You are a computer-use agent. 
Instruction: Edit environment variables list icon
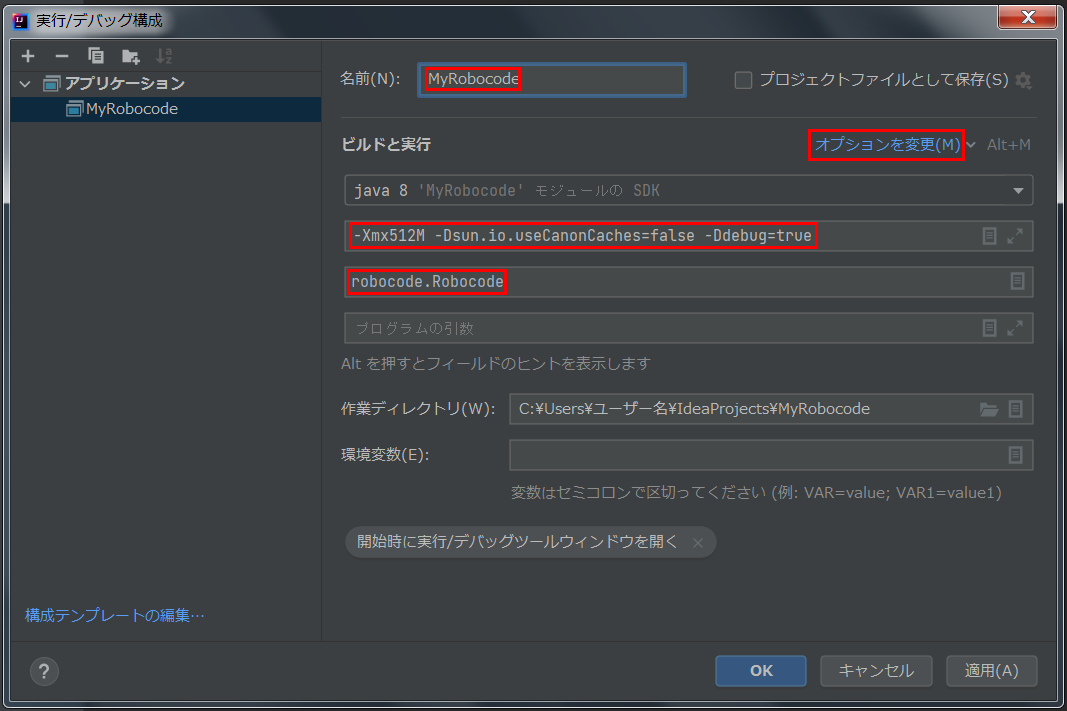click(x=1015, y=455)
